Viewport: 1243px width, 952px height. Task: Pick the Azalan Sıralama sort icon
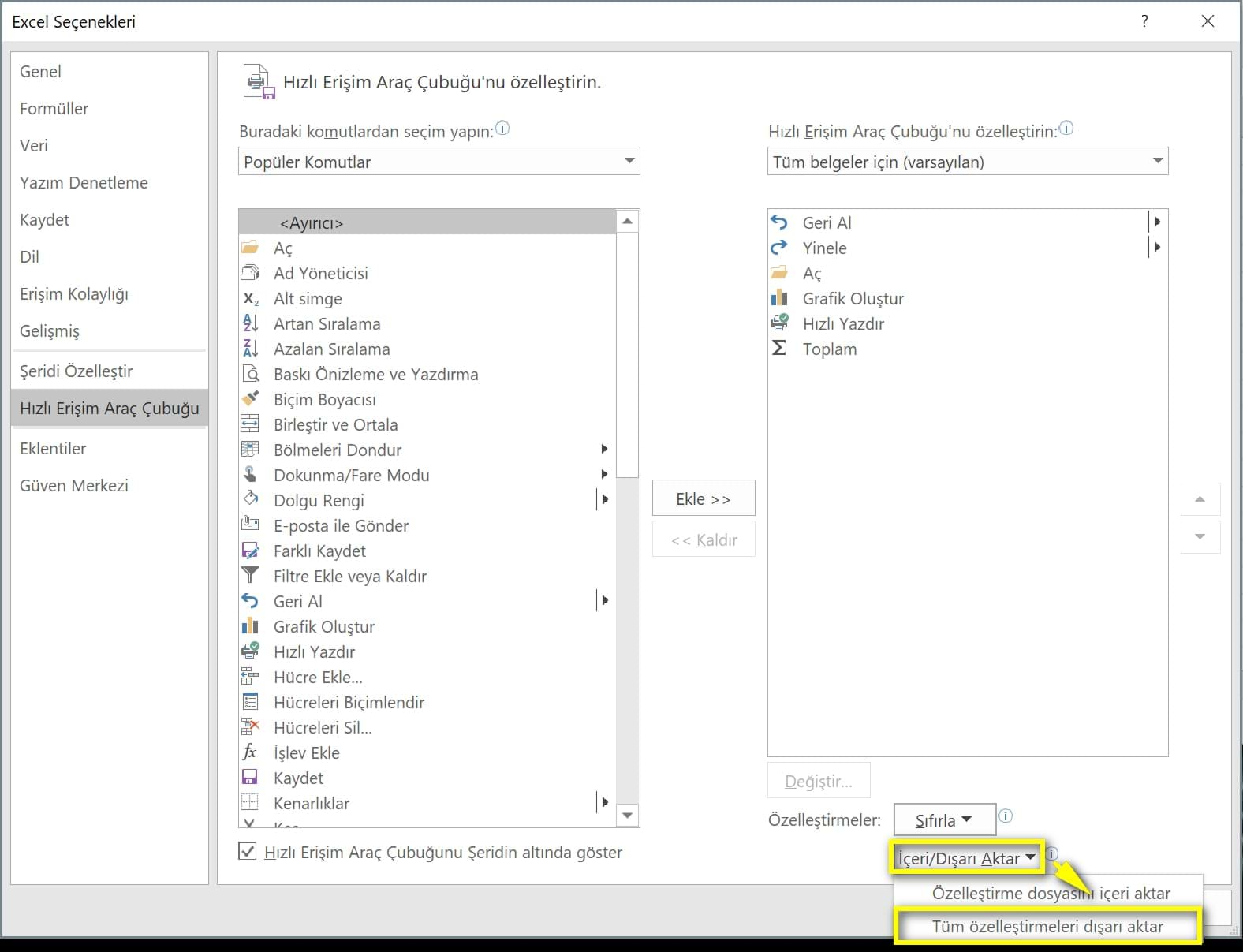(250, 349)
